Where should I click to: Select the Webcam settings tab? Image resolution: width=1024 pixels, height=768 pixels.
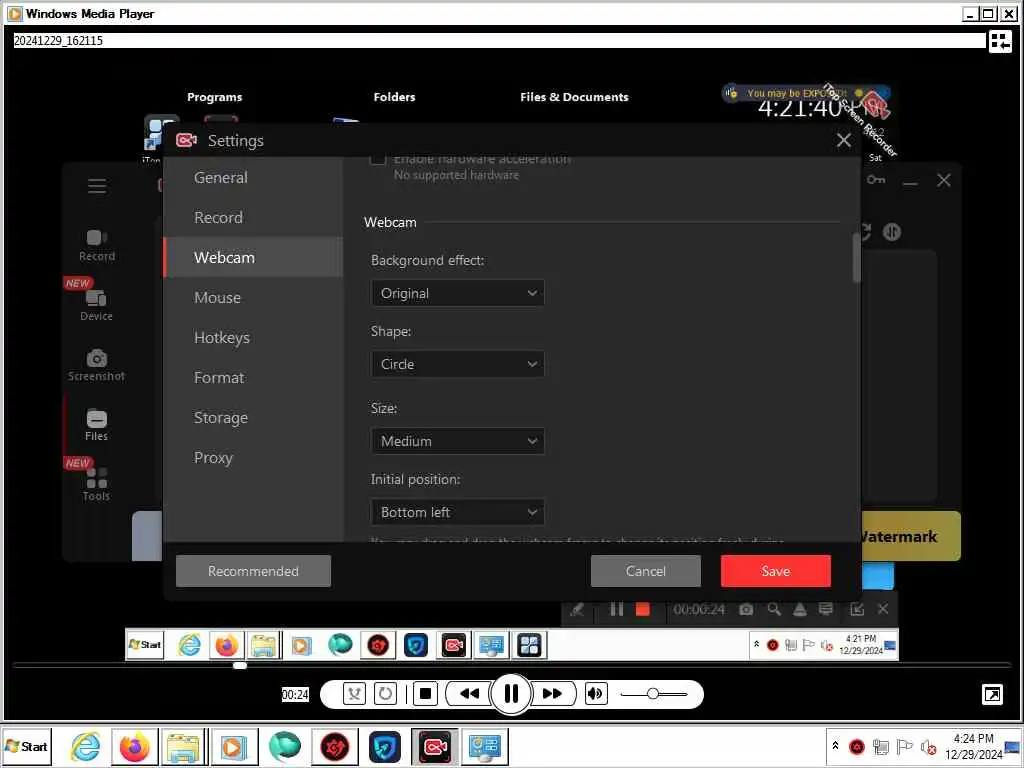[253, 257]
